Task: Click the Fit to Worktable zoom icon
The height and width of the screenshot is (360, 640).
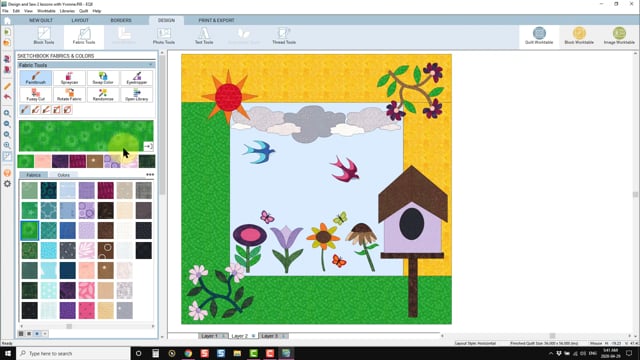Action: (7, 145)
